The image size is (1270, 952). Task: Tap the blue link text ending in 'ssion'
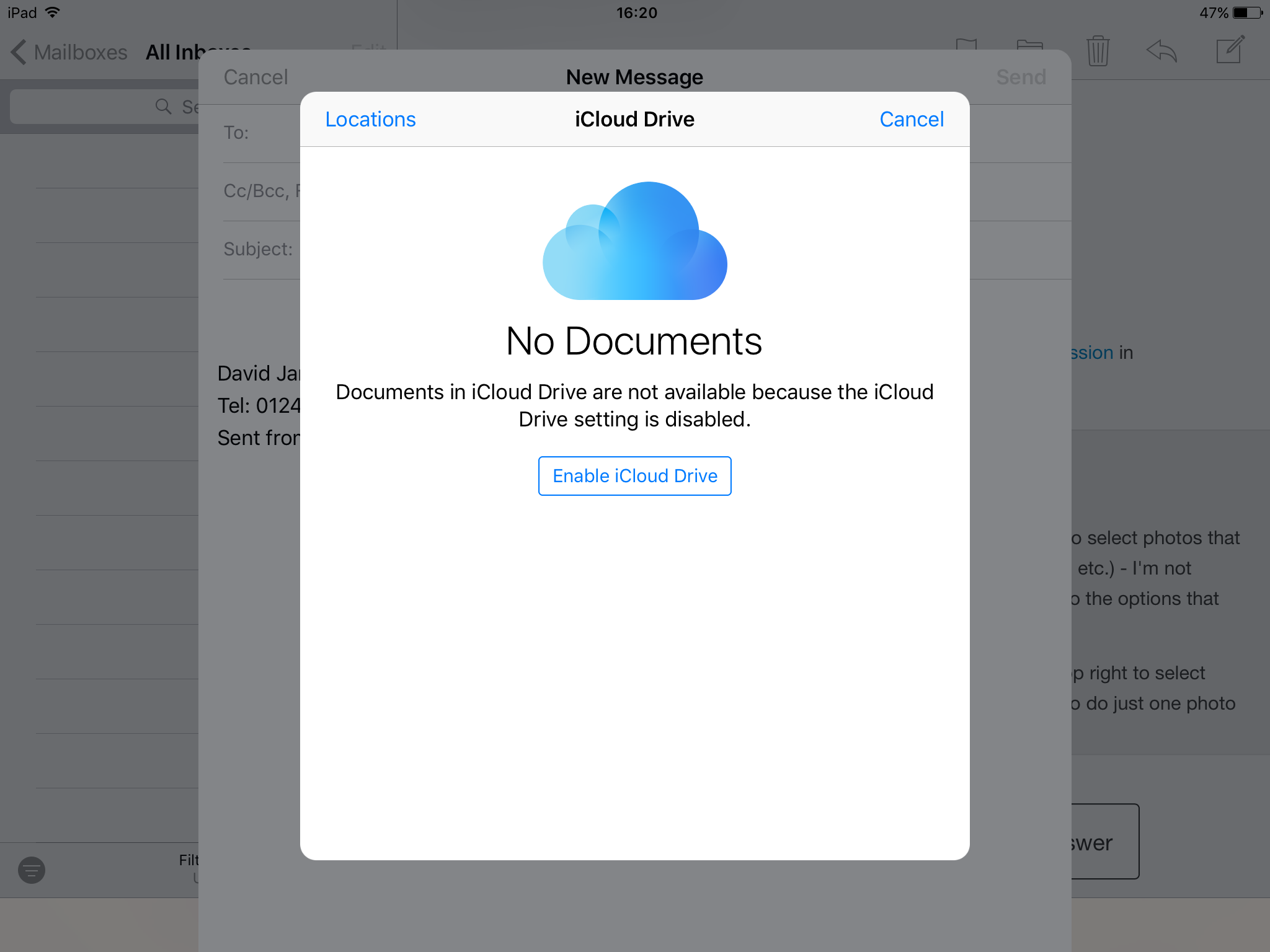point(1093,353)
